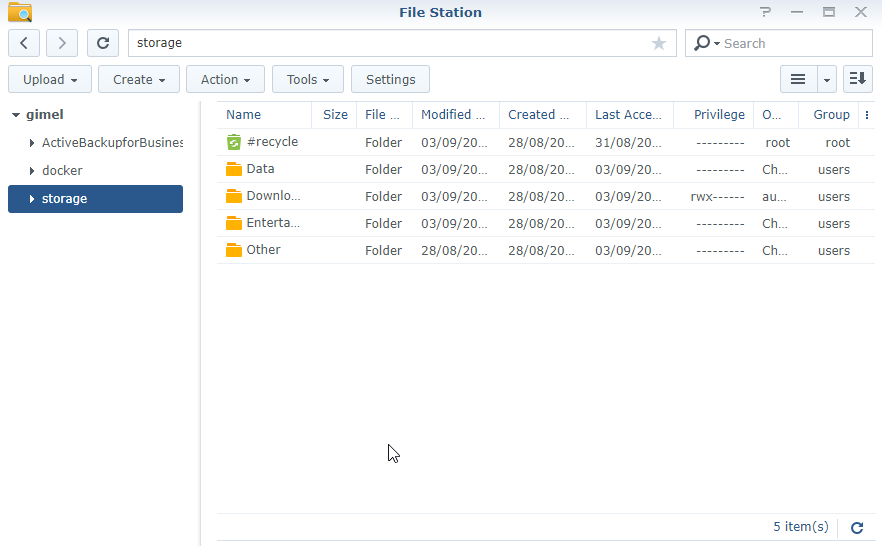Open the Action menu
882x546 pixels.
pos(225,80)
